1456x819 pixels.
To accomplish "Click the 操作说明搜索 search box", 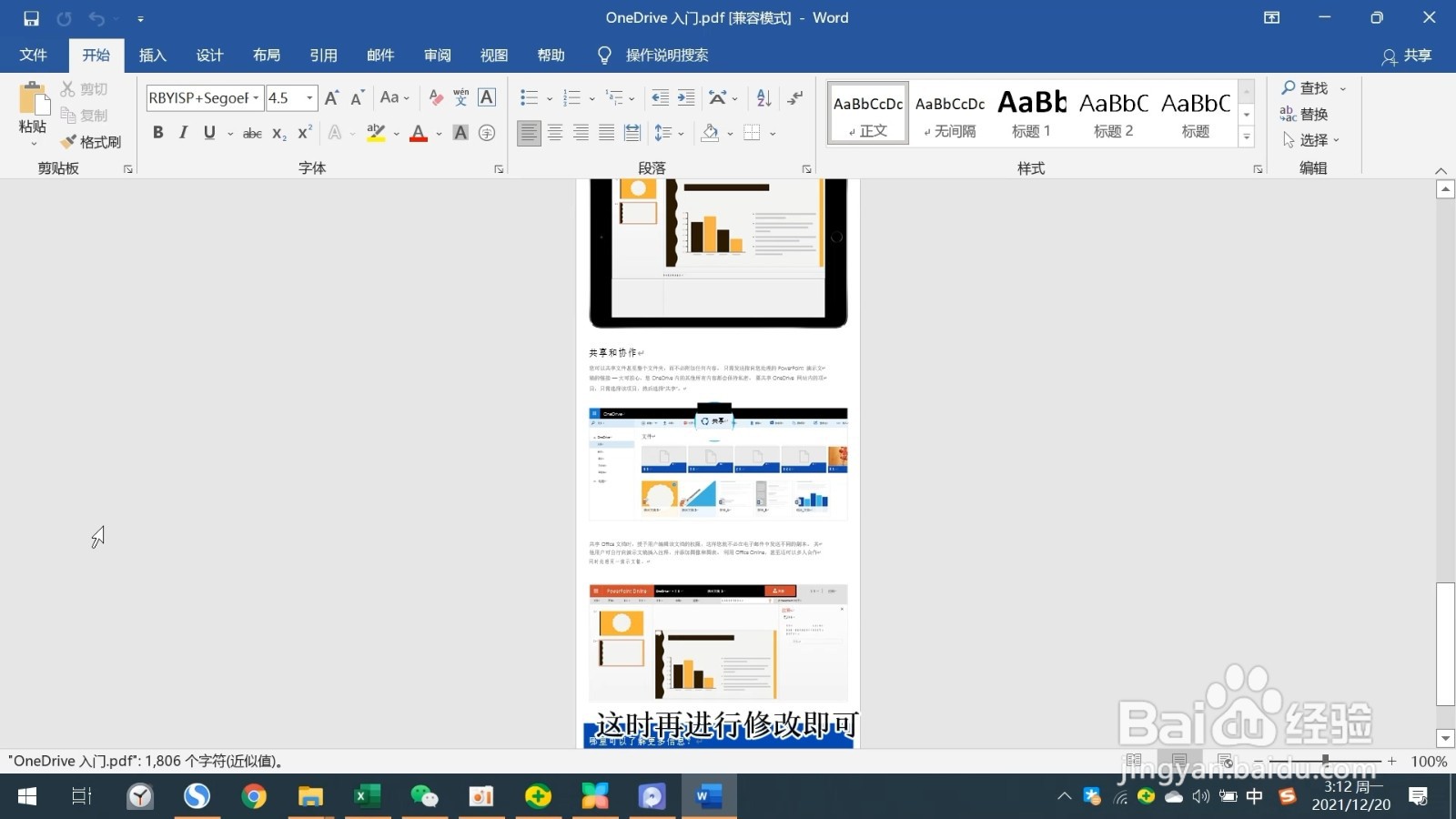I will click(666, 56).
